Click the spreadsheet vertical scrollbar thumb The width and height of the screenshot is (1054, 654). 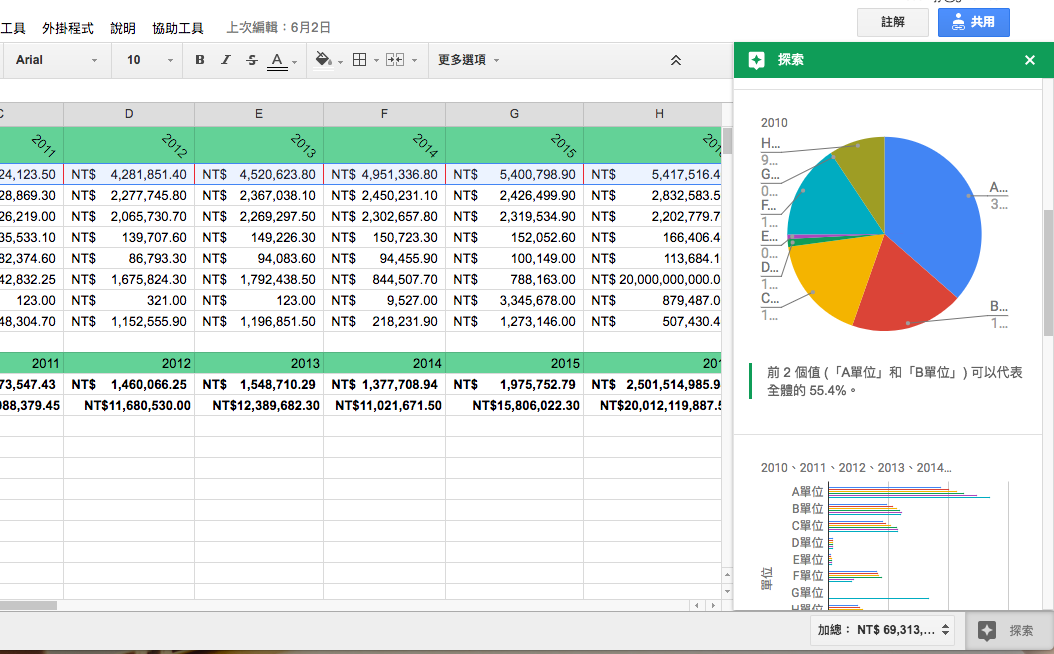727,140
